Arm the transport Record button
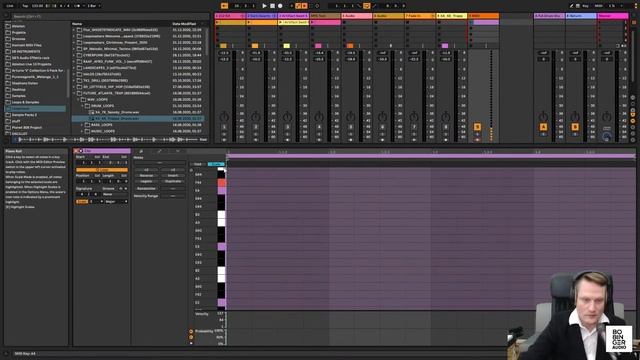The width and height of the screenshot is (640, 360). click(280, 6)
